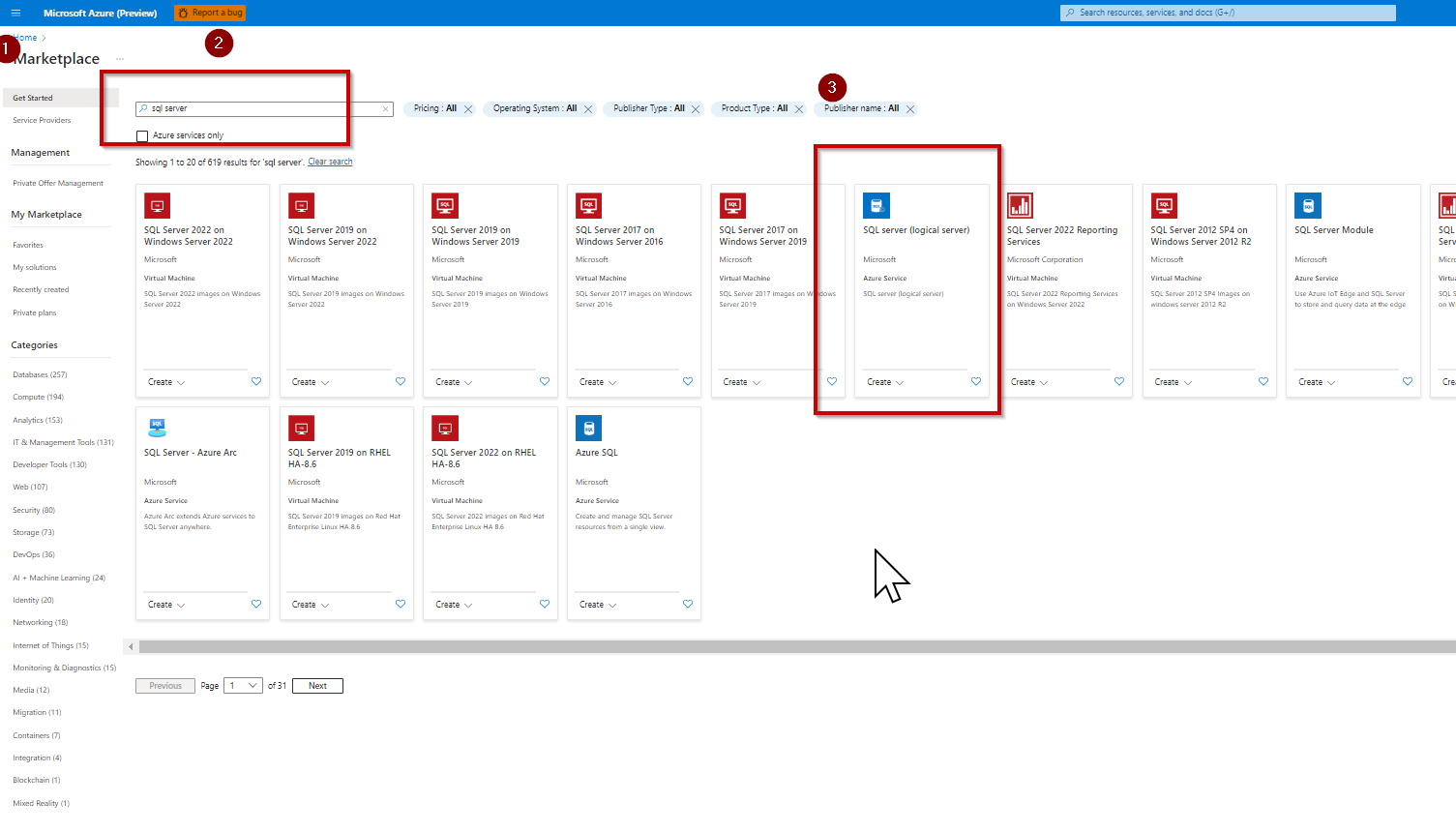The image size is (1456, 832).
Task: Expand Create on SQL server (logical server) card
Action: click(885, 382)
